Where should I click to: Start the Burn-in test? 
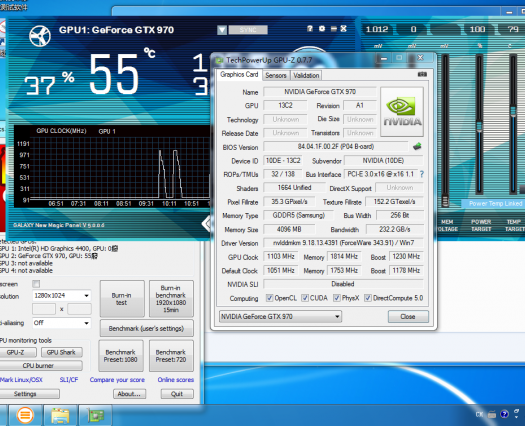[122, 299]
